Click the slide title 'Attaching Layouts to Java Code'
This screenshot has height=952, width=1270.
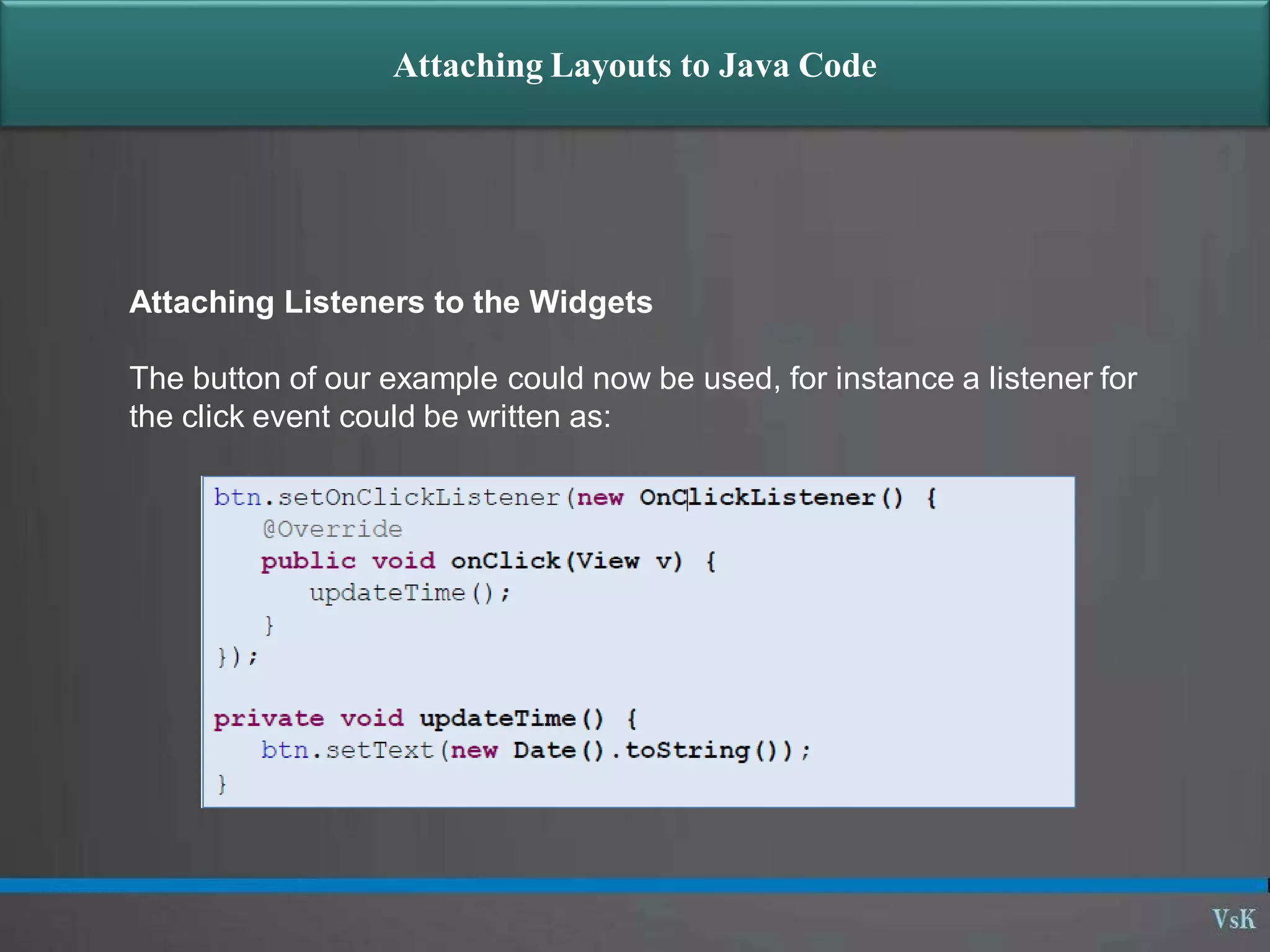[x=635, y=66]
